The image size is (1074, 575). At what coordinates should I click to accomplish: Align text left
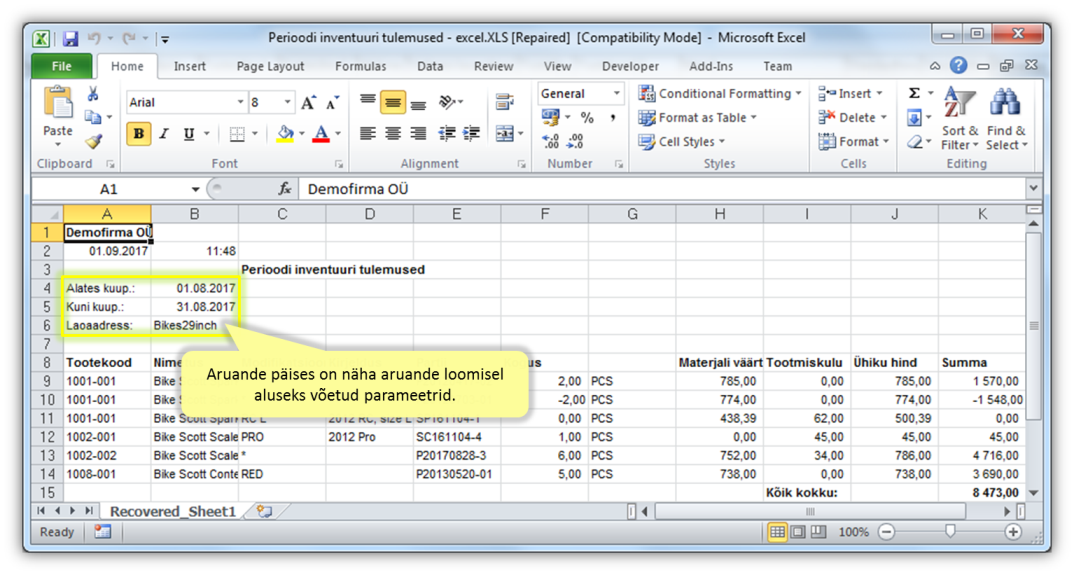(368, 134)
